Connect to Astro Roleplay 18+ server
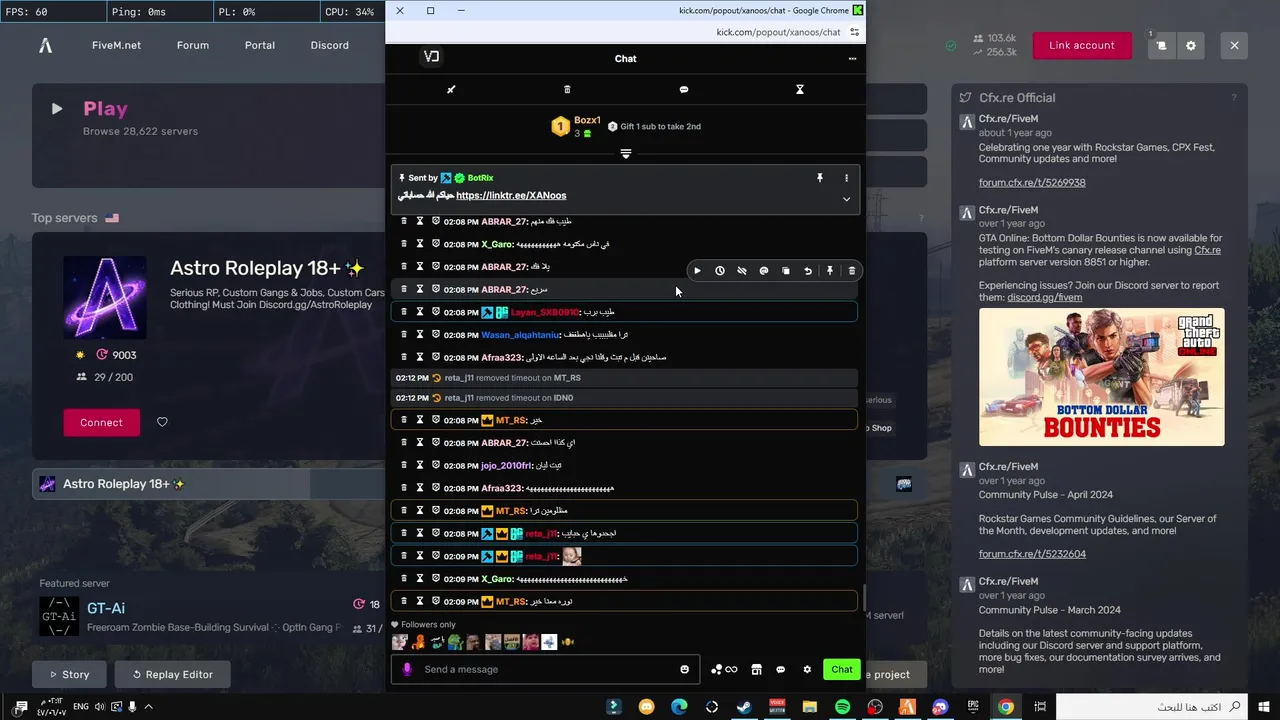Screen dimensions: 1280x720 click(x=101, y=422)
